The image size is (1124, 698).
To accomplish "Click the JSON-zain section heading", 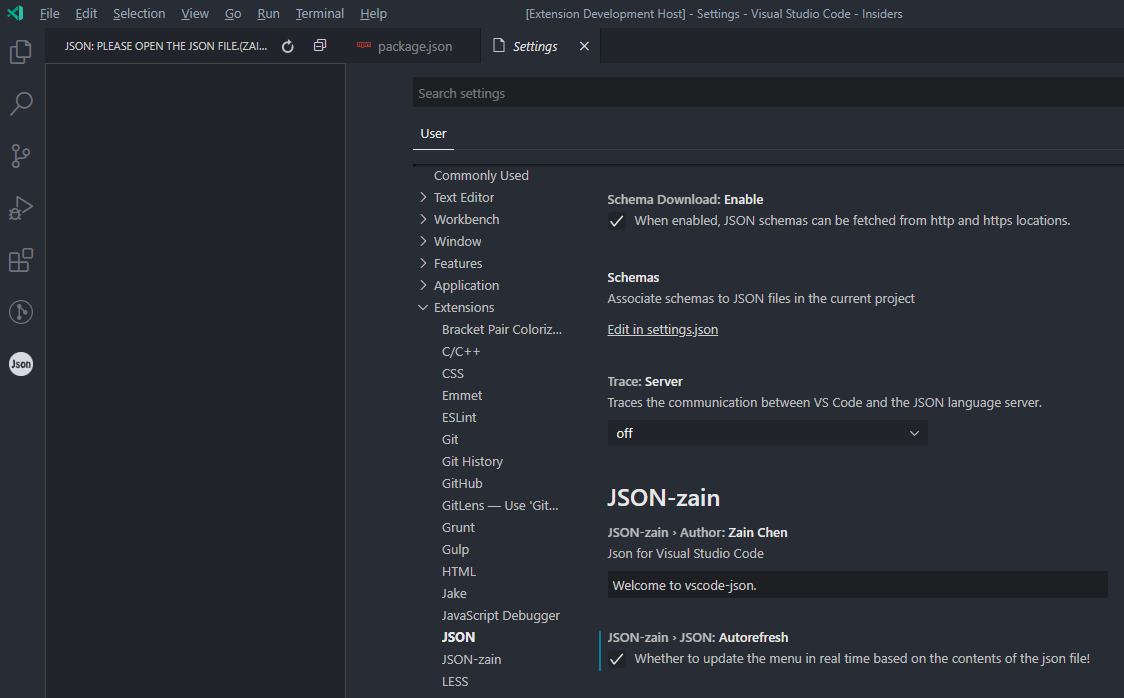I will click(663, 497).
